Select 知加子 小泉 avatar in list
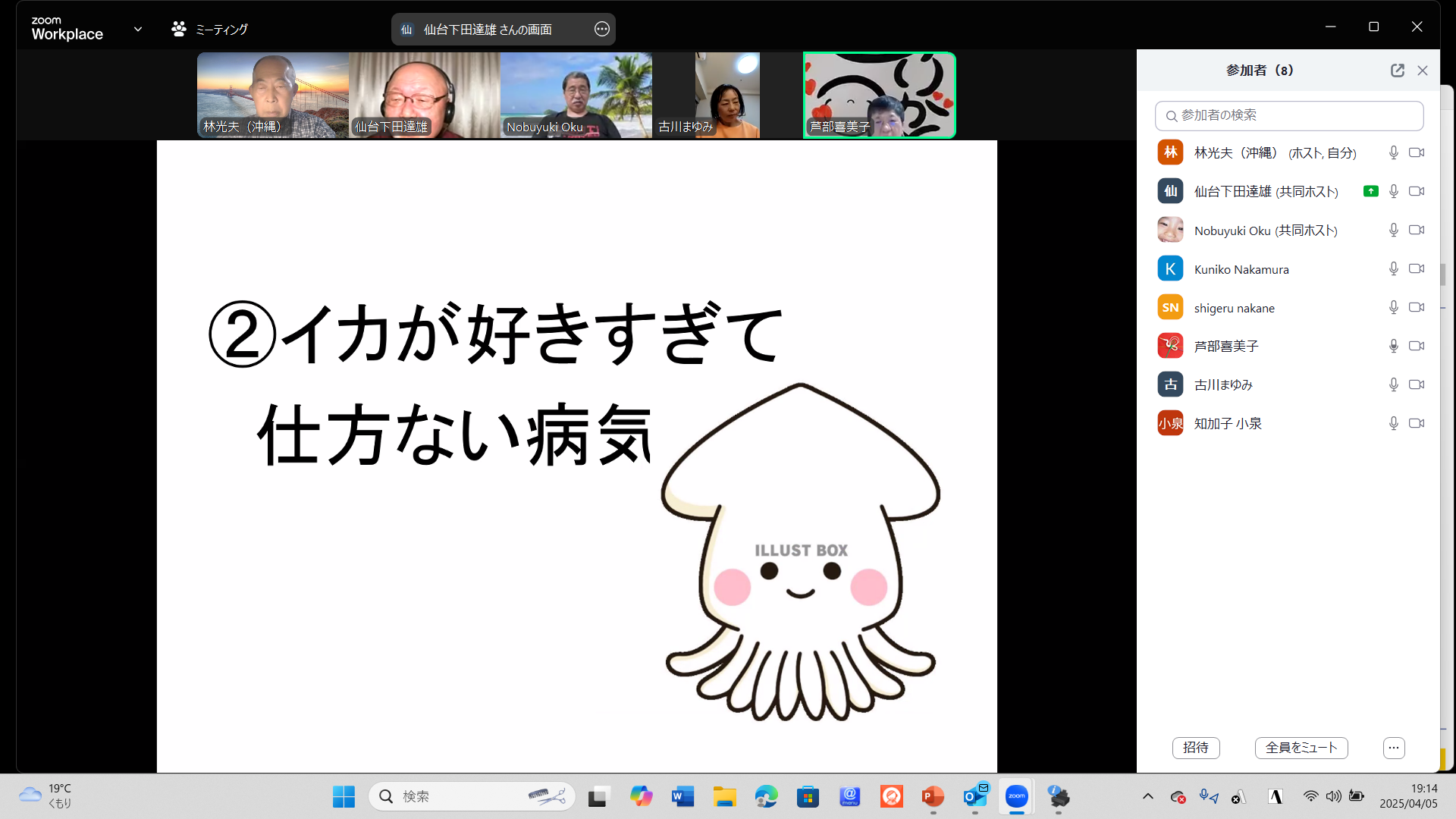The height and width of the screenshot is (819, 1456). point(1170,423)
